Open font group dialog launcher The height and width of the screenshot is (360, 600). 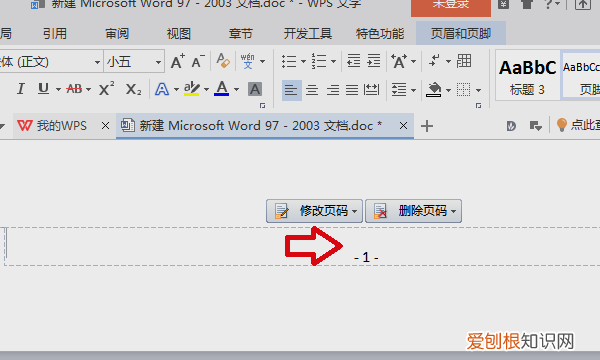click(x=262, y=106)
